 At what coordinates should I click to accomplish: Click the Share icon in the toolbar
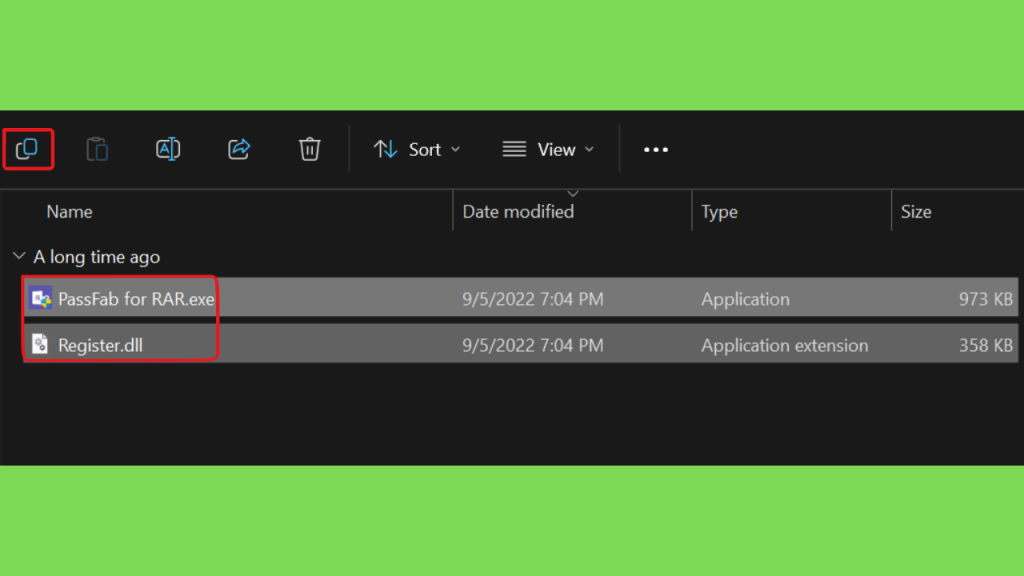point(239,149)
